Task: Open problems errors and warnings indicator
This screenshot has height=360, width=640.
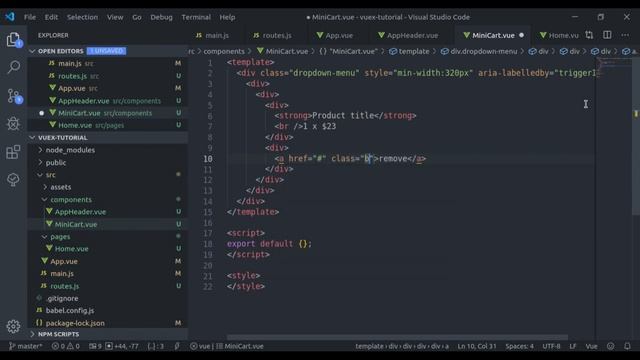Action: pos(65,346)
